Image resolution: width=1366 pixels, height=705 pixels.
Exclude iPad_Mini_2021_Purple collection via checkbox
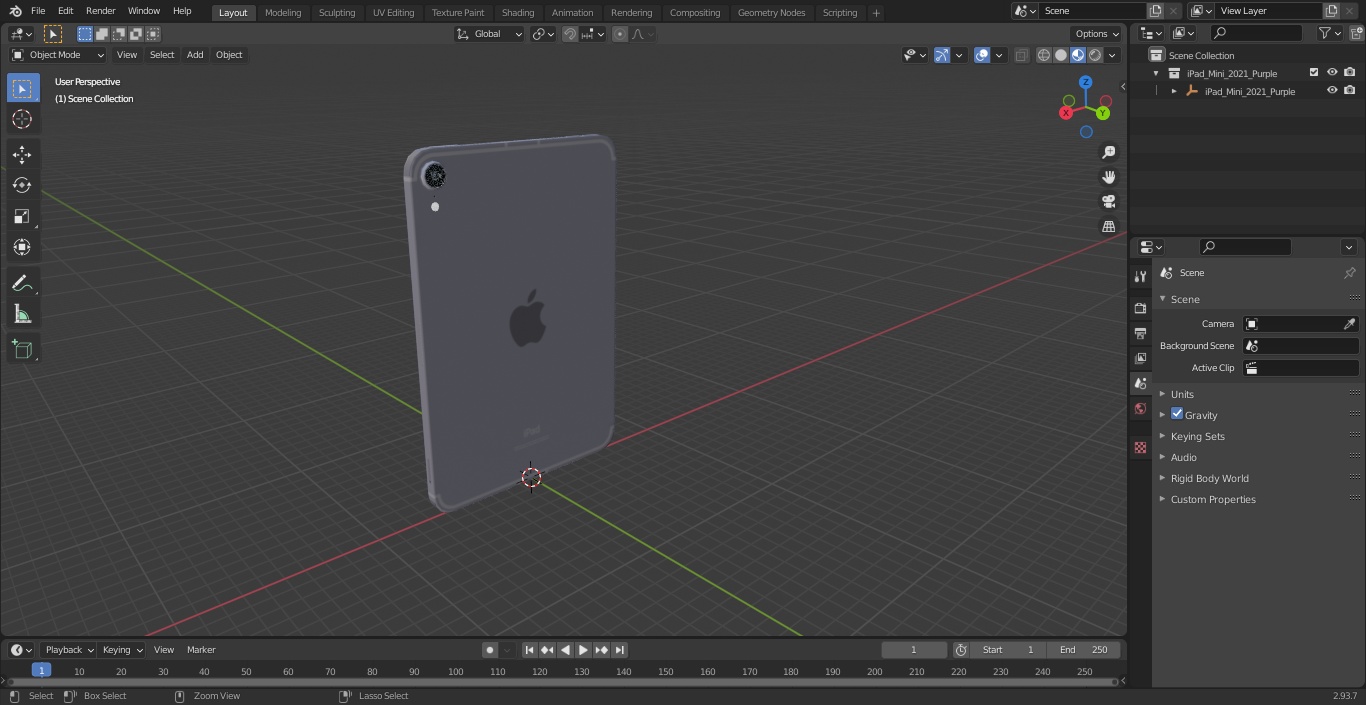click(1314, 73)
